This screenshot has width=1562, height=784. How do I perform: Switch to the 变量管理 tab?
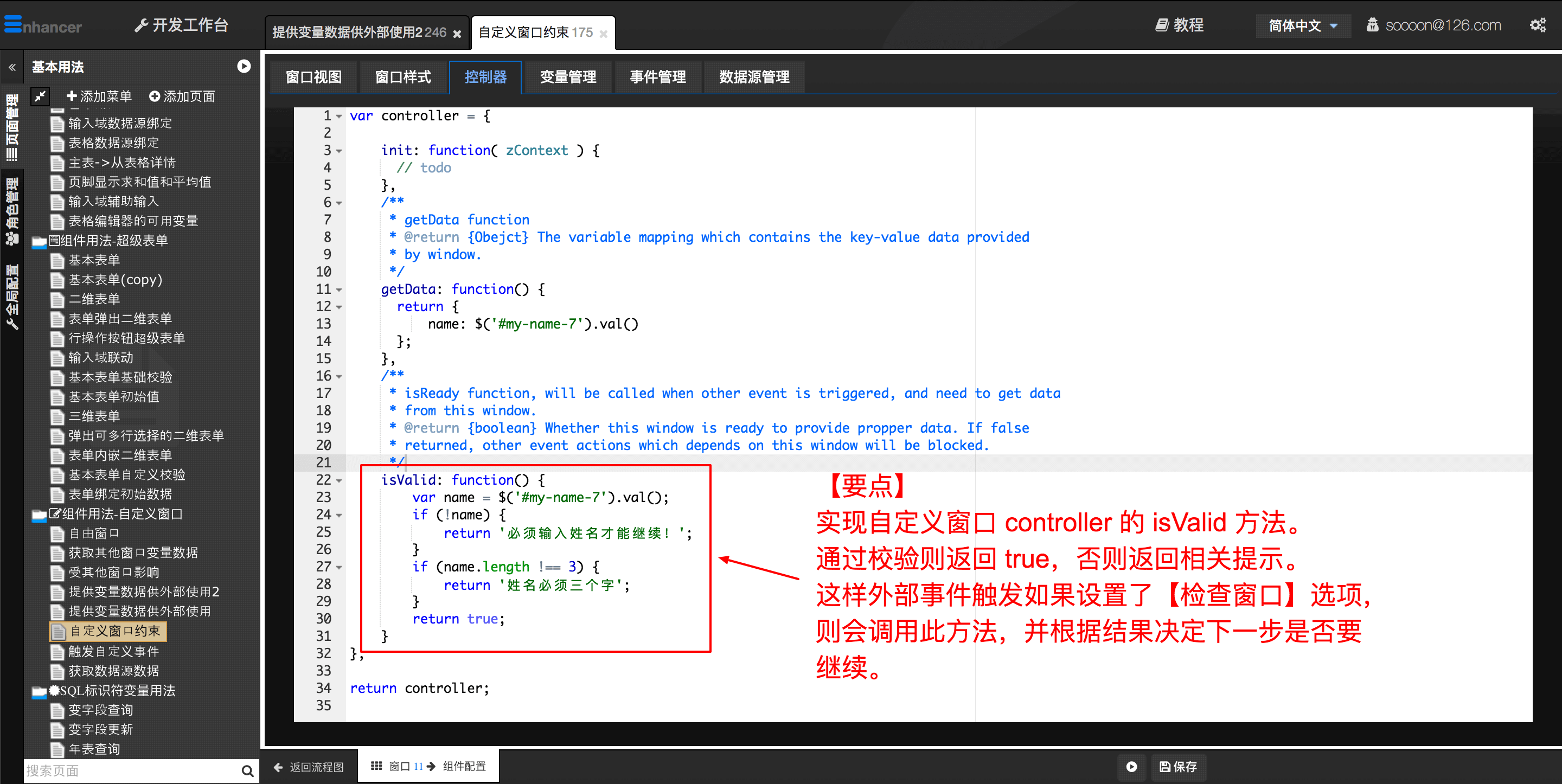click(x=567, y=77)
